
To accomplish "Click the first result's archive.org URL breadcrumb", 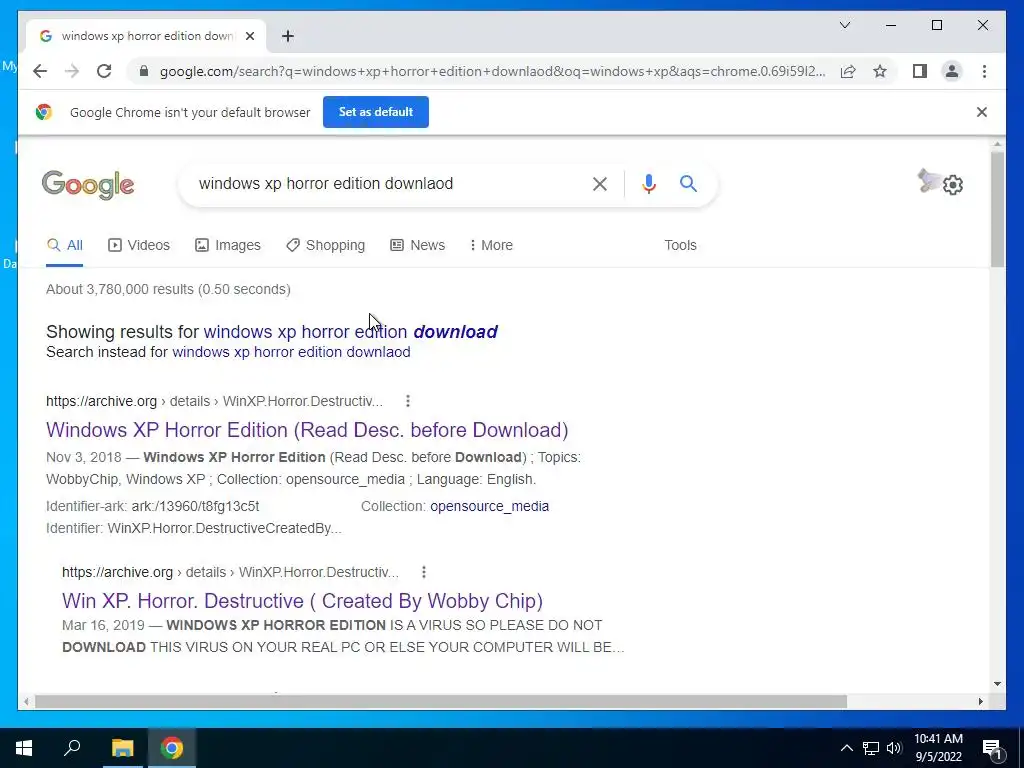I will pos(214,401).
